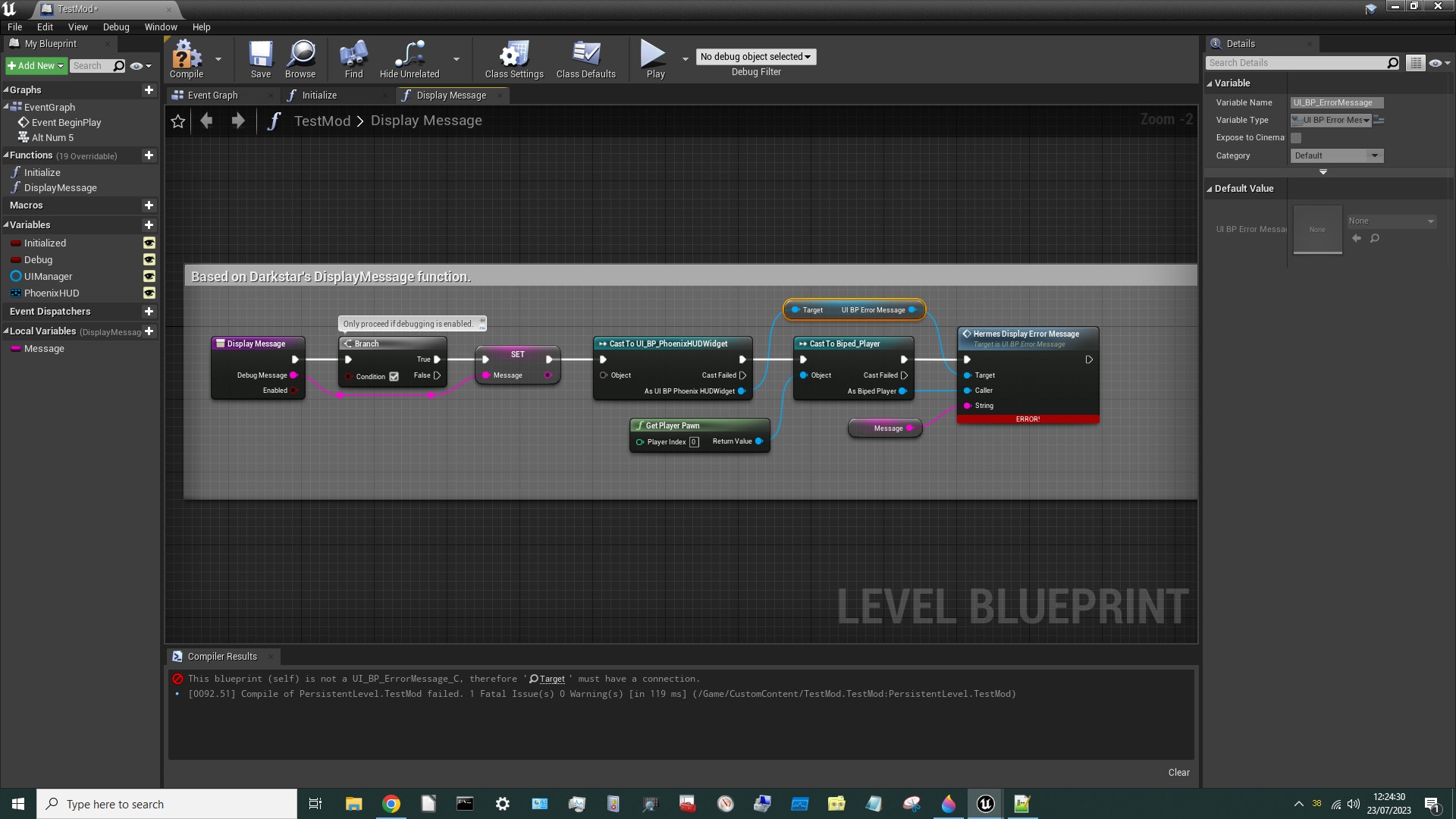Open Windows Start menu
Image resolution: width=1456 pixels, height=819 pixels.
(18, 804)
